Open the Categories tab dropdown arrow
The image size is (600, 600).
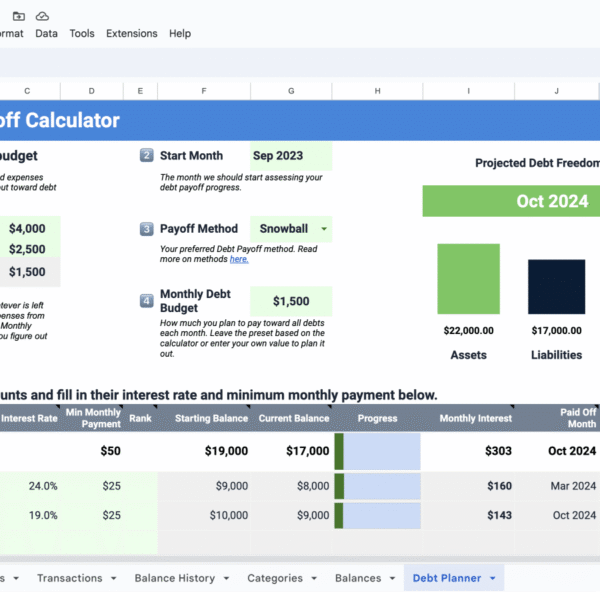(x=313, y=578)
